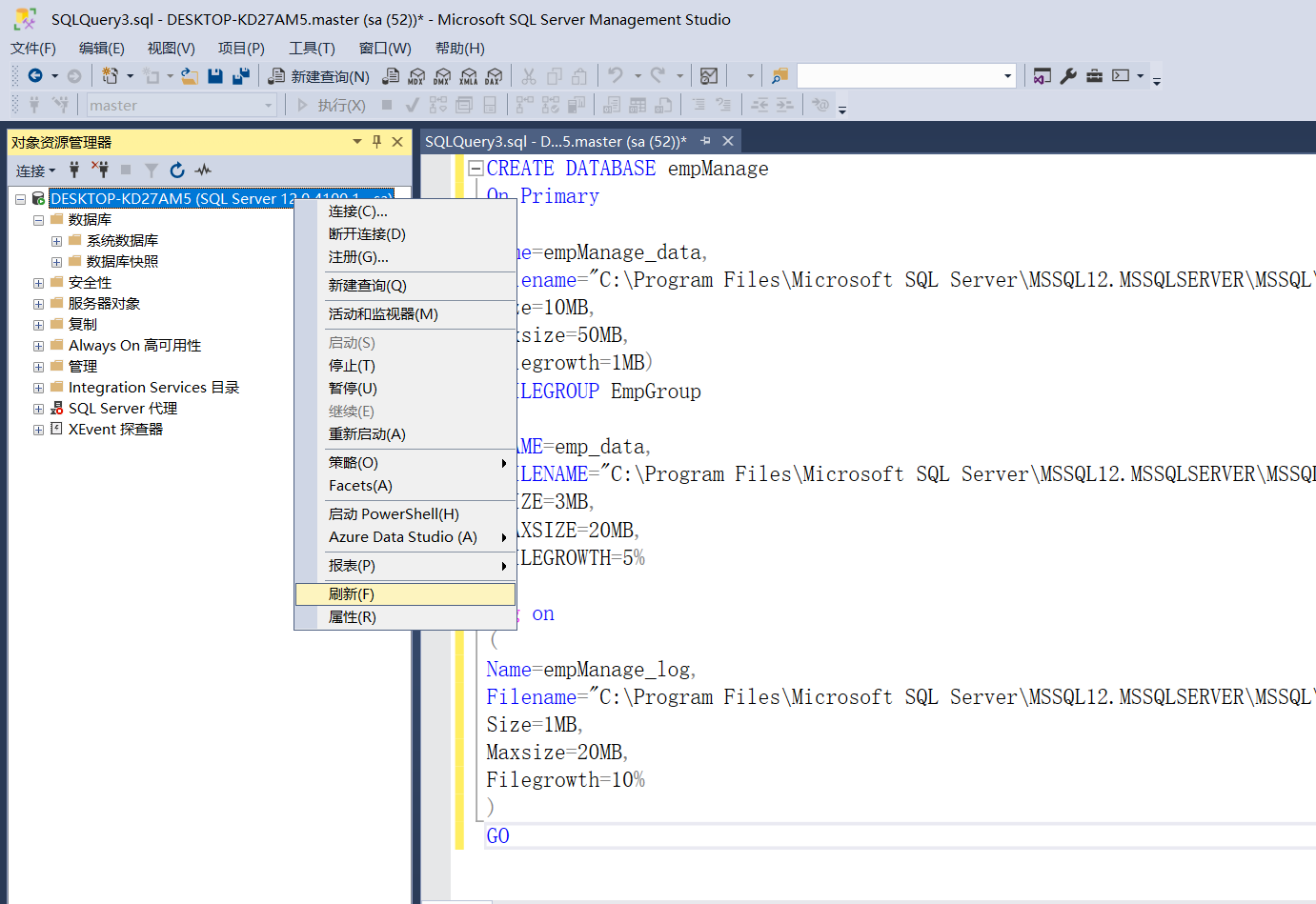Click the DMX query icon
The width and height of the screenshot is (1316, 904).
point(442,76)
